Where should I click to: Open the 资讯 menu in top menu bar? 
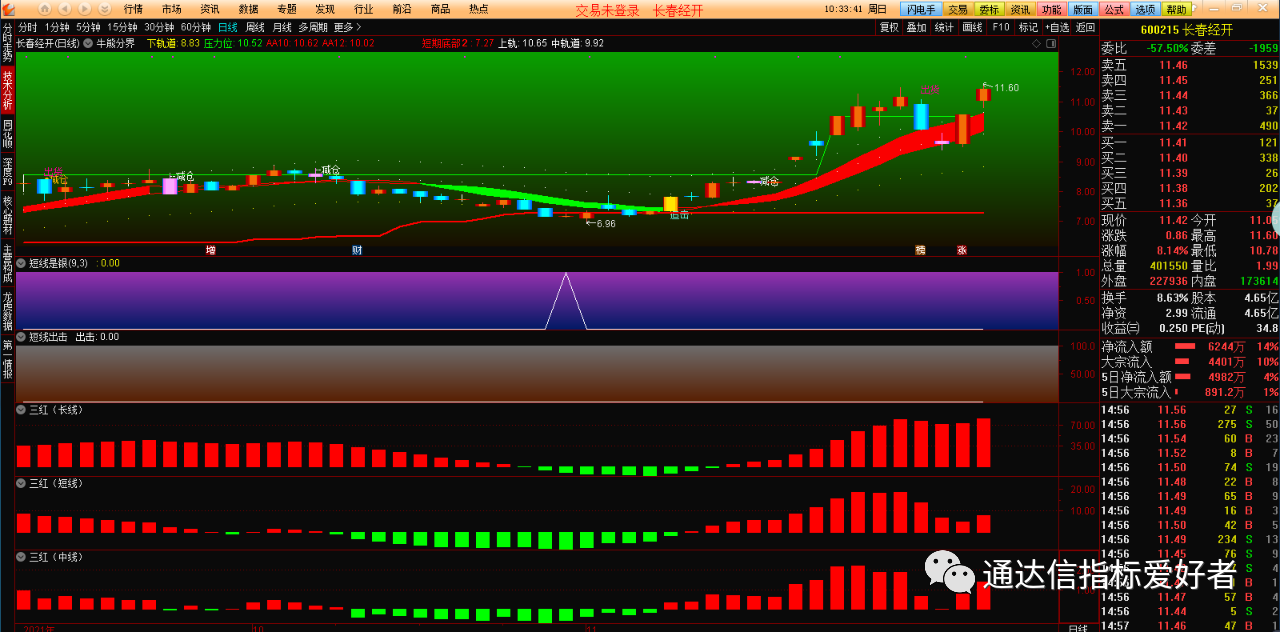point(210,9)
